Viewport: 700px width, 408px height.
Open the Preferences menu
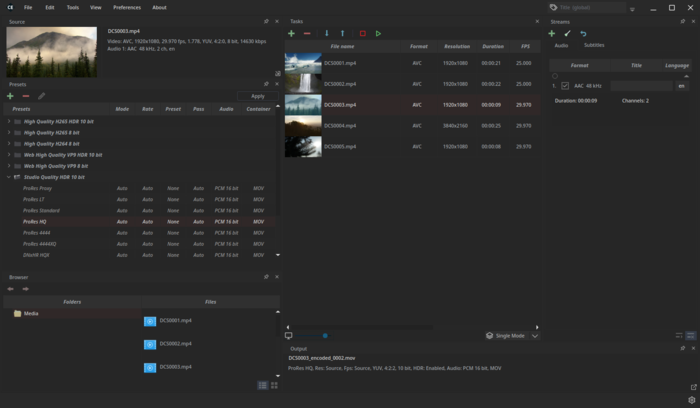coord(127,7)
